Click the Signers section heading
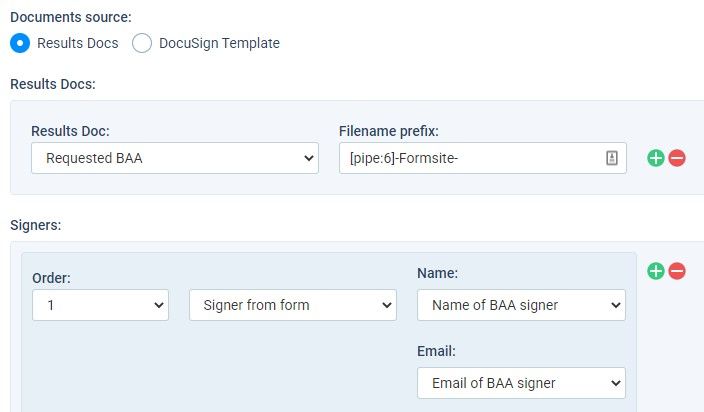Screen dimensions: 704x412 click(x=35, y=225)
